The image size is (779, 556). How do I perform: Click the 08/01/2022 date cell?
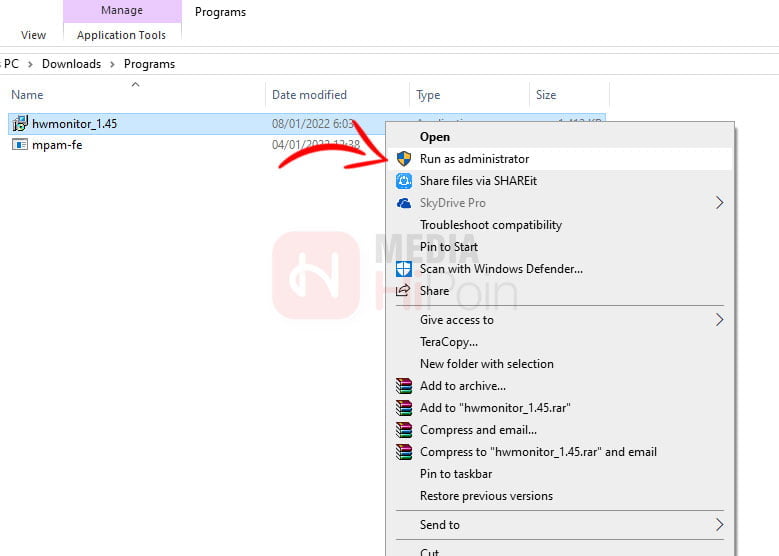coord(312,124)
